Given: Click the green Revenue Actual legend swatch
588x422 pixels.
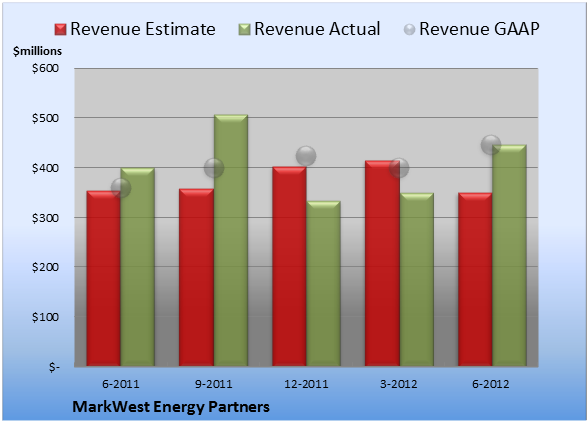Looking at the screenshot, I should pyautogui.click(x=244, y=29).
